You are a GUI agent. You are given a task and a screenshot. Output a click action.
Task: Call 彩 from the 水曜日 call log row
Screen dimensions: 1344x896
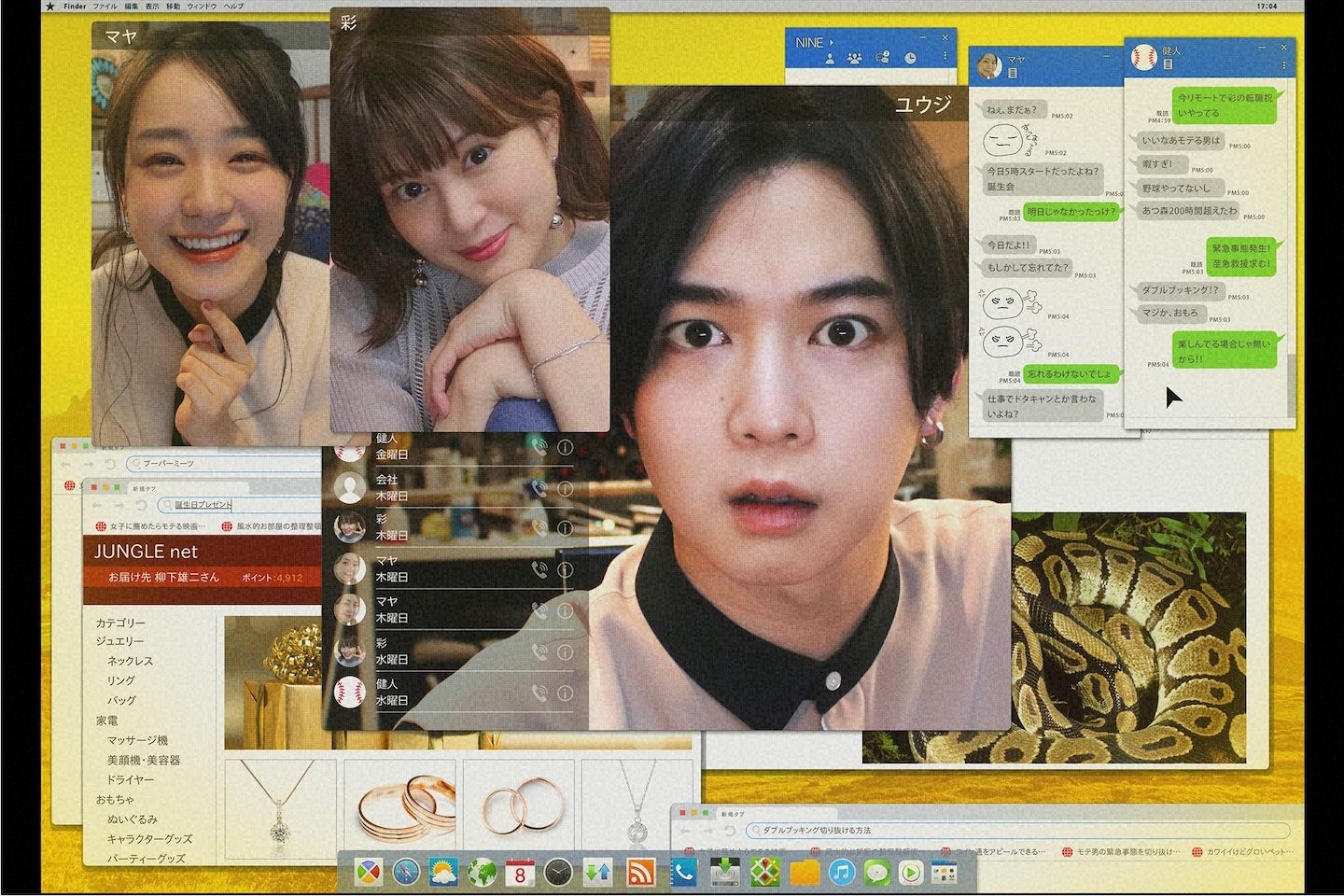pos(538,652)
